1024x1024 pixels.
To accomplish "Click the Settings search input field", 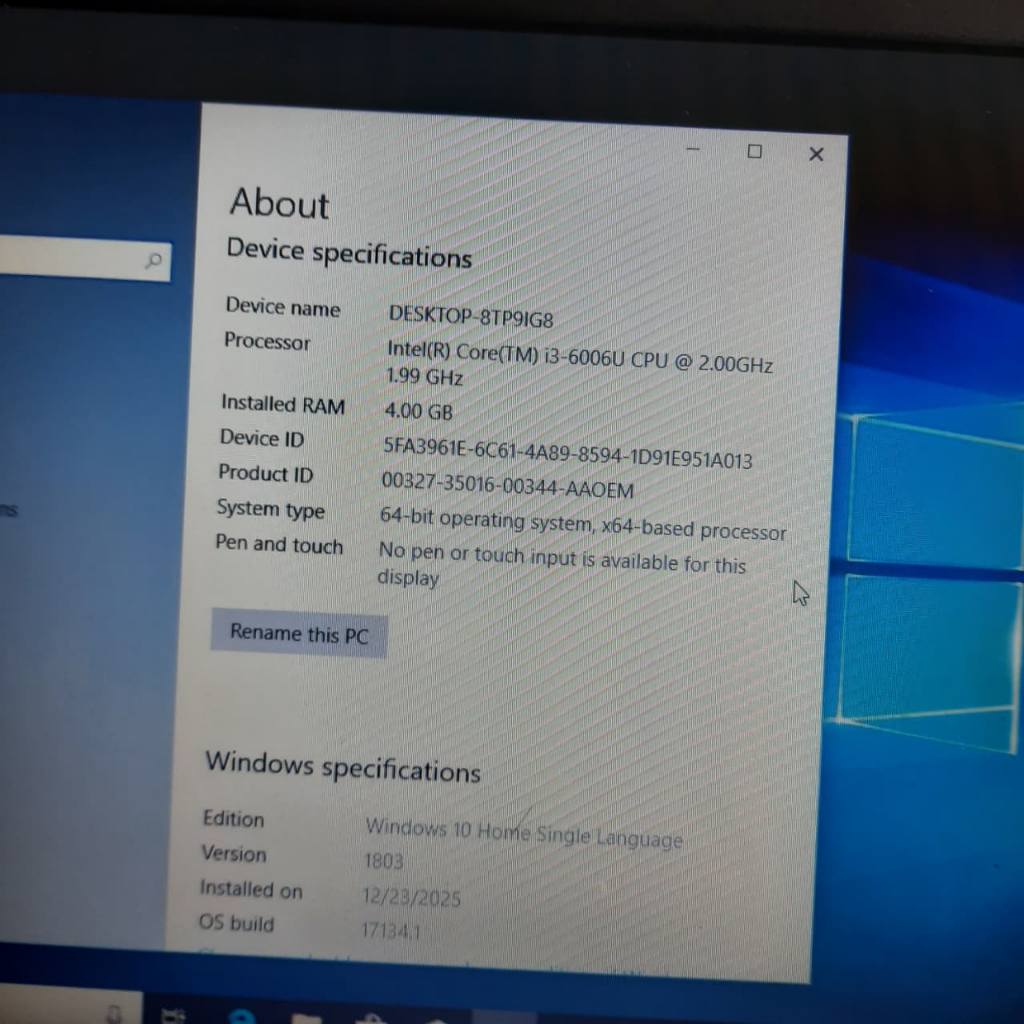I will [x=85, y=259].
